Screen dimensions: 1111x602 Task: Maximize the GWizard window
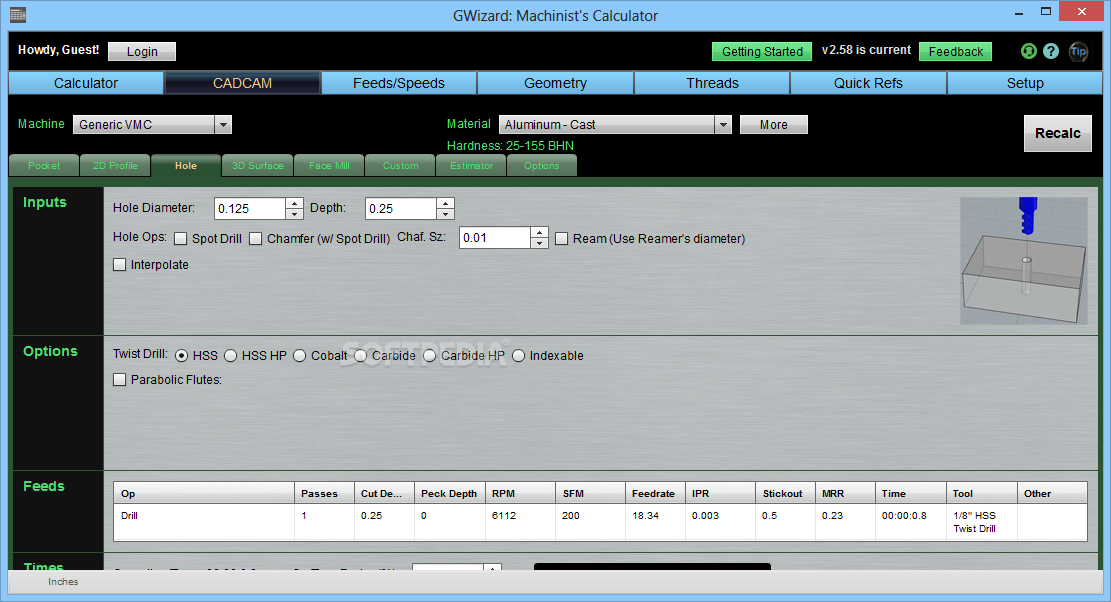tap(1046, 11)
